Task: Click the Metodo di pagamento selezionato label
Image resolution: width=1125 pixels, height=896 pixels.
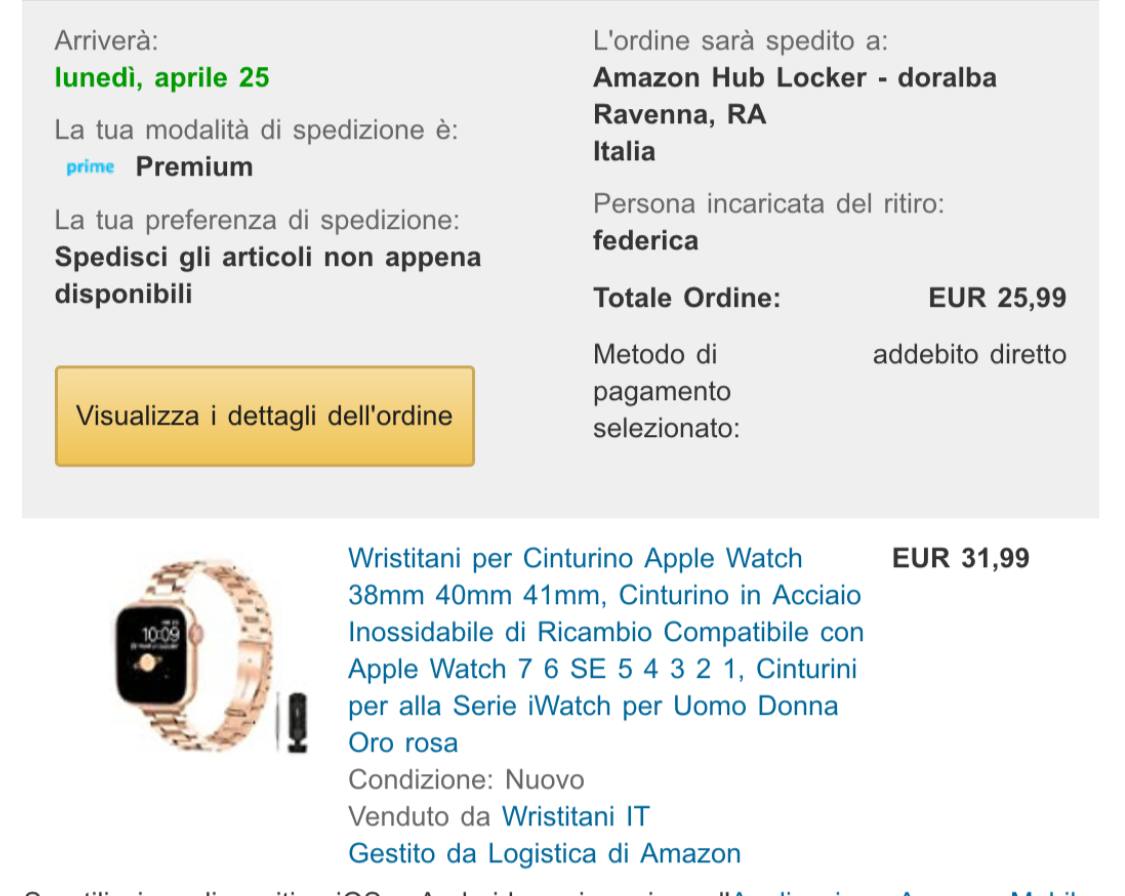Action: coord(666,391)
